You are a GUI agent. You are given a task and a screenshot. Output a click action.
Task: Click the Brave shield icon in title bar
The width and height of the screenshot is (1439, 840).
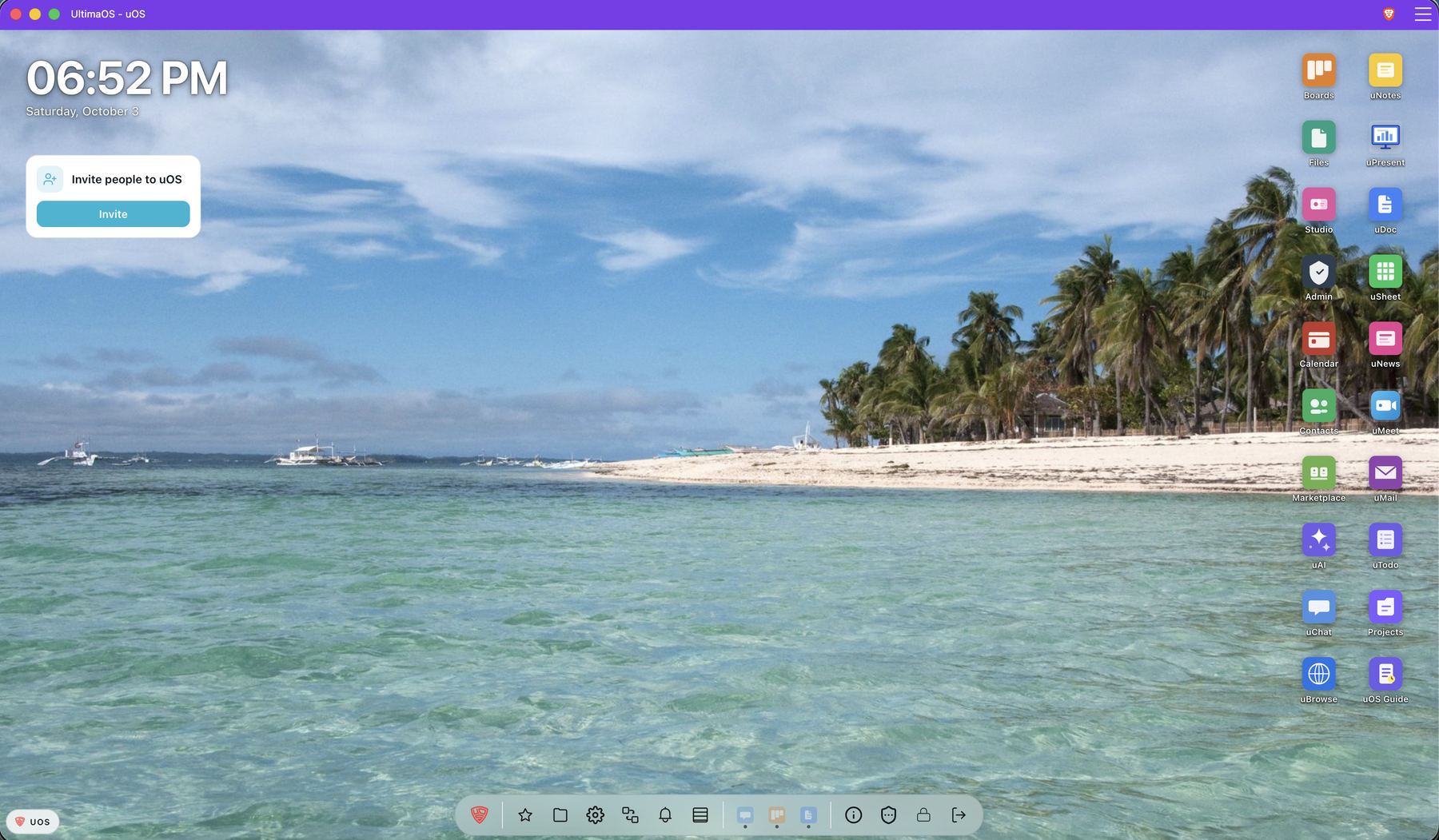click(x=1389, y=14)
